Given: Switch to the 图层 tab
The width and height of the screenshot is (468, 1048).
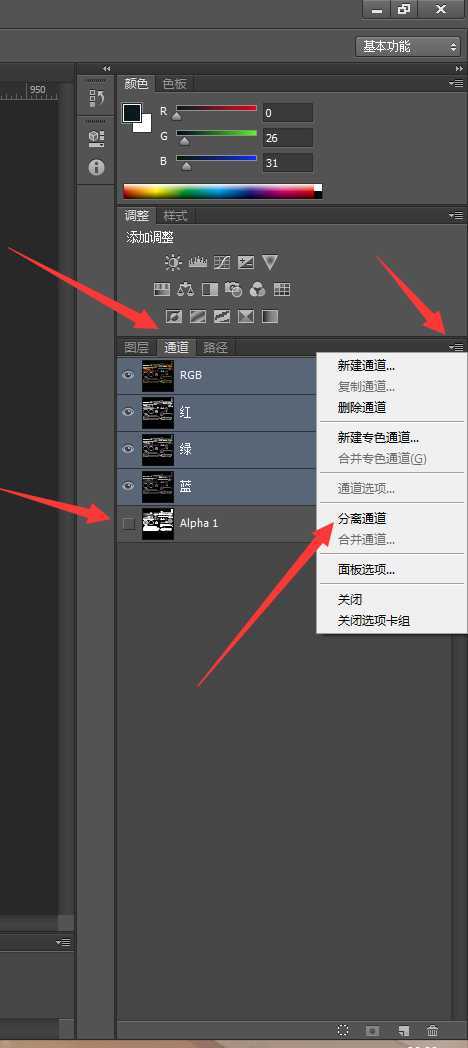Looking at the screenshot, I should click(x=136, y=347).
